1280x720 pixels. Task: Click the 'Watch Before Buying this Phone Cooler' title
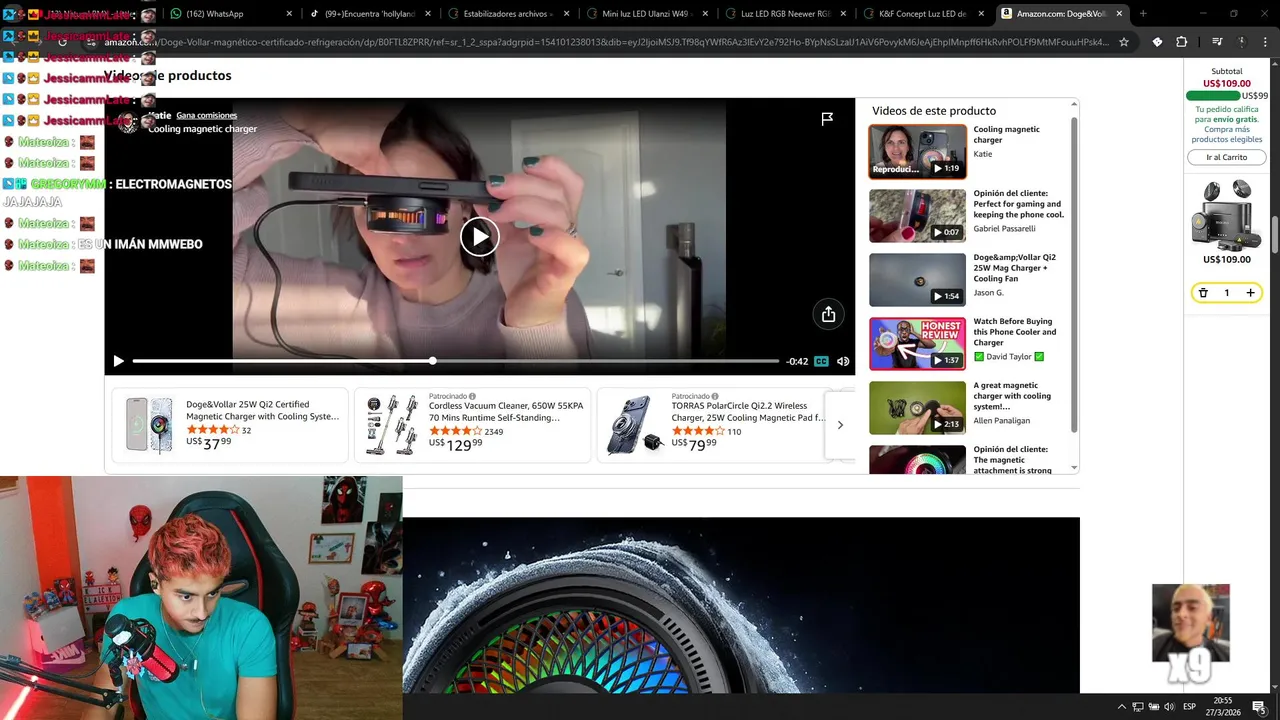[1014, 332]
